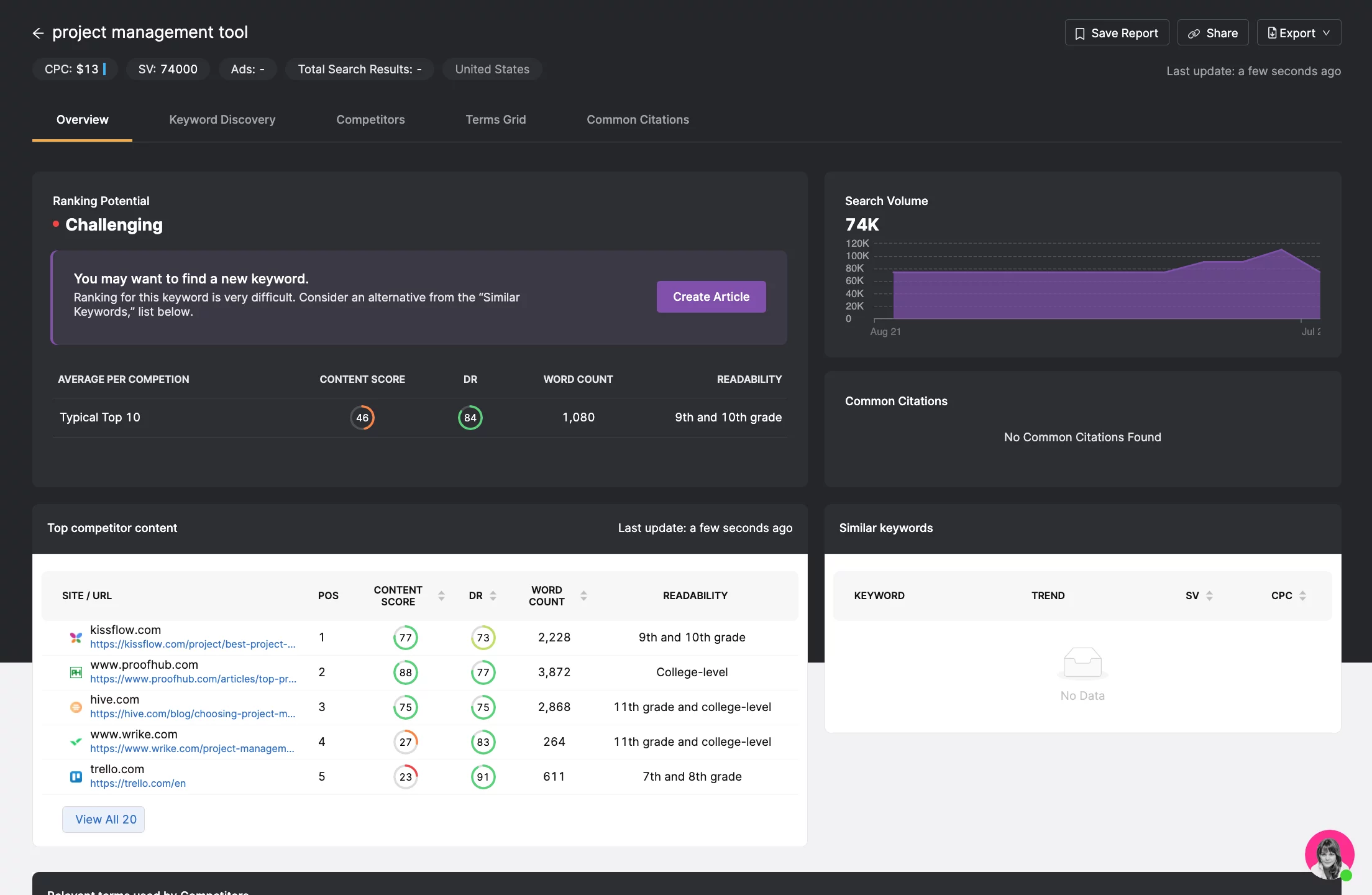Click the proofhub.com favicon icon
The height and width of the screenshot is (895, 1372).
coord(75,672)
